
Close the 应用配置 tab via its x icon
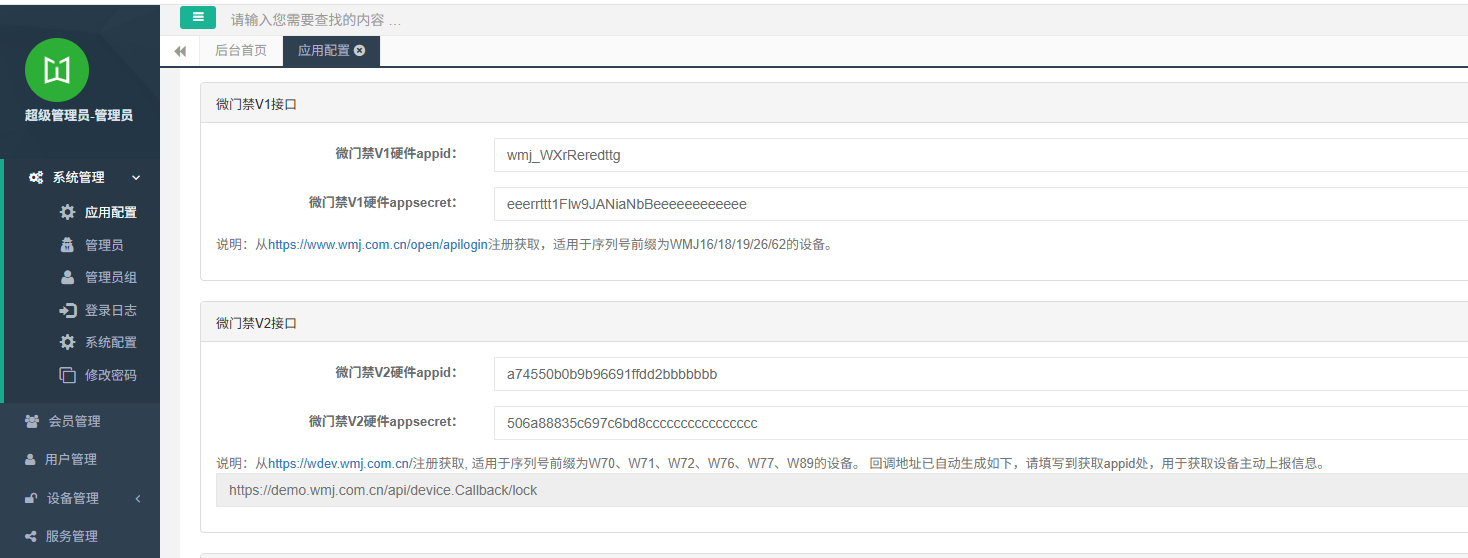point(360,50)
